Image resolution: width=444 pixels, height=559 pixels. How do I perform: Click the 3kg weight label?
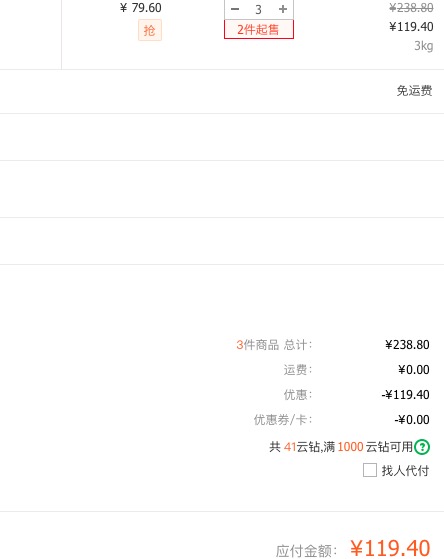click(x=424, y=46)
